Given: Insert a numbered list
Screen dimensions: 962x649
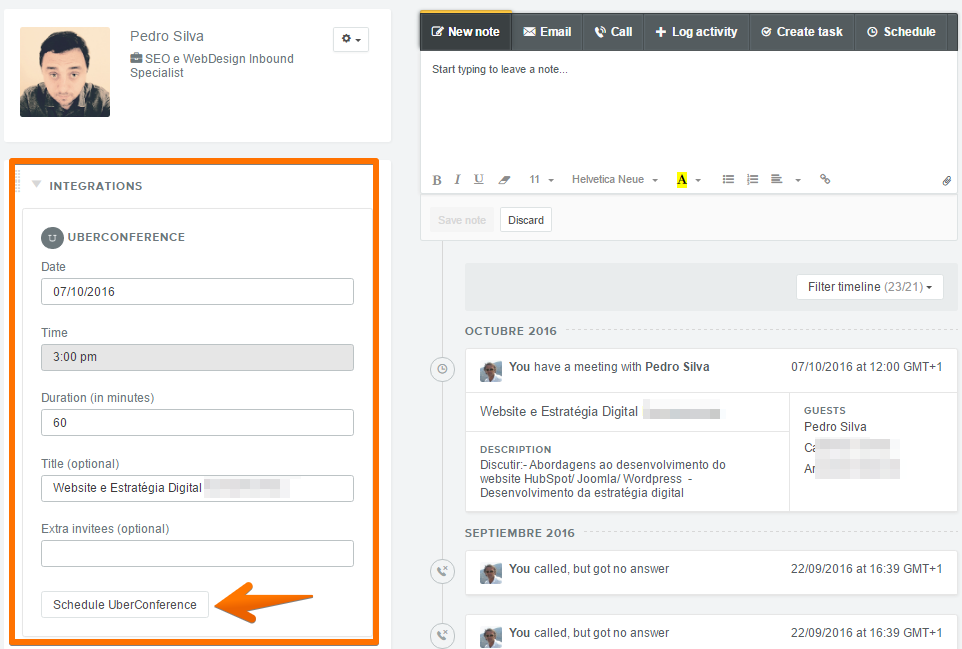Looking at the screenshot, I should coord(752,180).
